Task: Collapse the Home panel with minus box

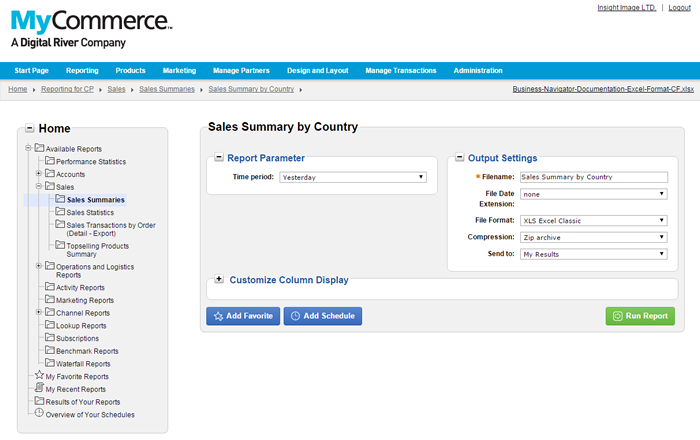Action: (29, 128)
